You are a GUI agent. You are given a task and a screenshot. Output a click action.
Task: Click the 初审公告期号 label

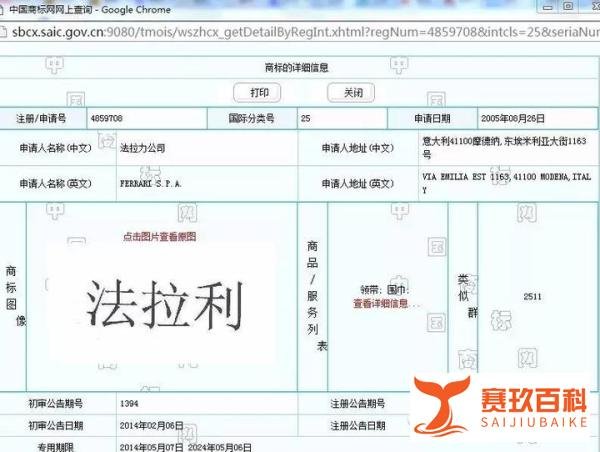tap(55, 403)
